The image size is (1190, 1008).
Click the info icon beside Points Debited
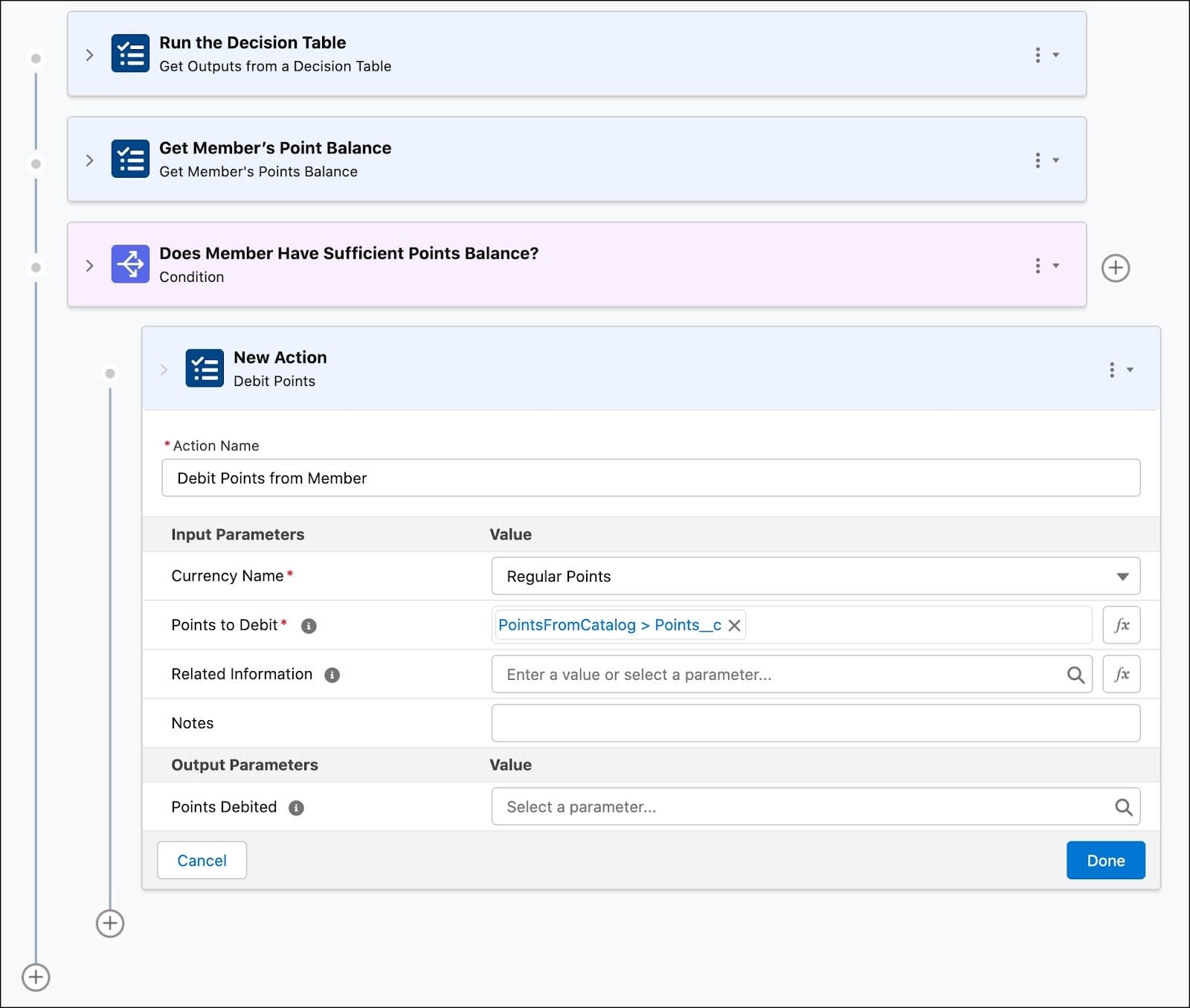click(295, 807)
